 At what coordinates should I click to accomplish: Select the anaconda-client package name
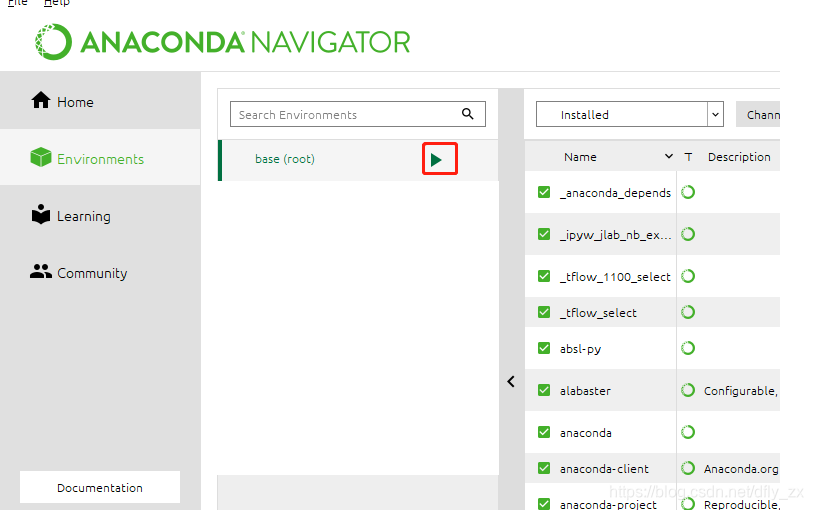tap(604, 469)
